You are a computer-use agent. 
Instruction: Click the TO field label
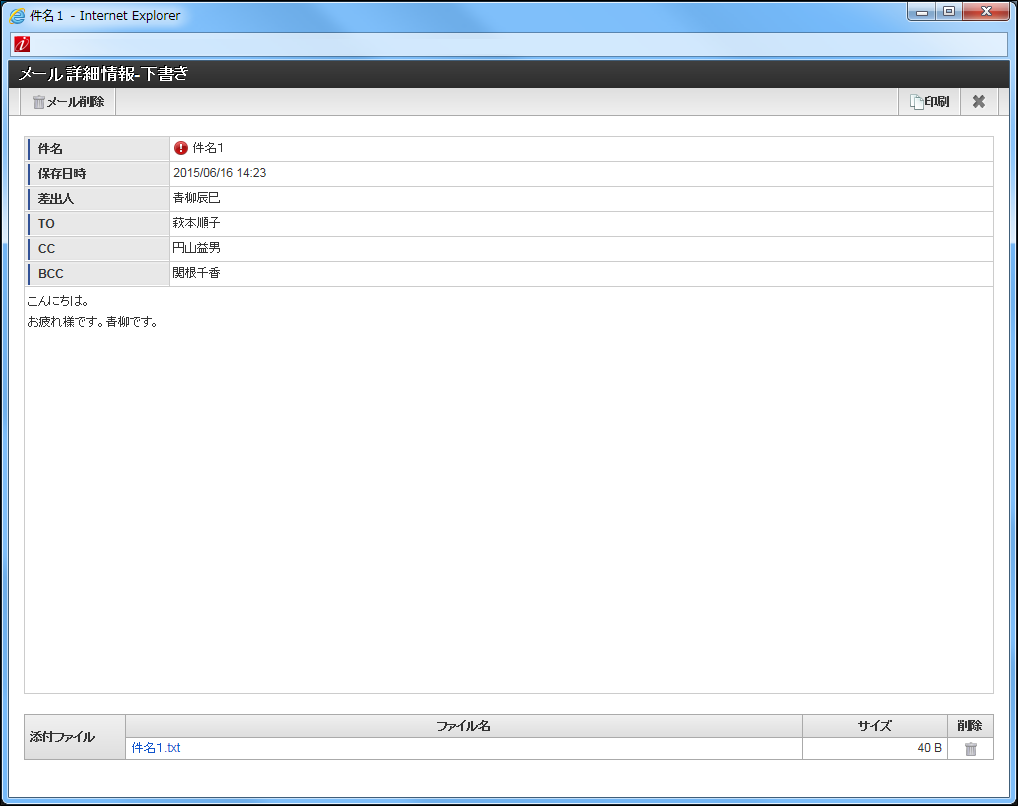click(x=46, y=223)
